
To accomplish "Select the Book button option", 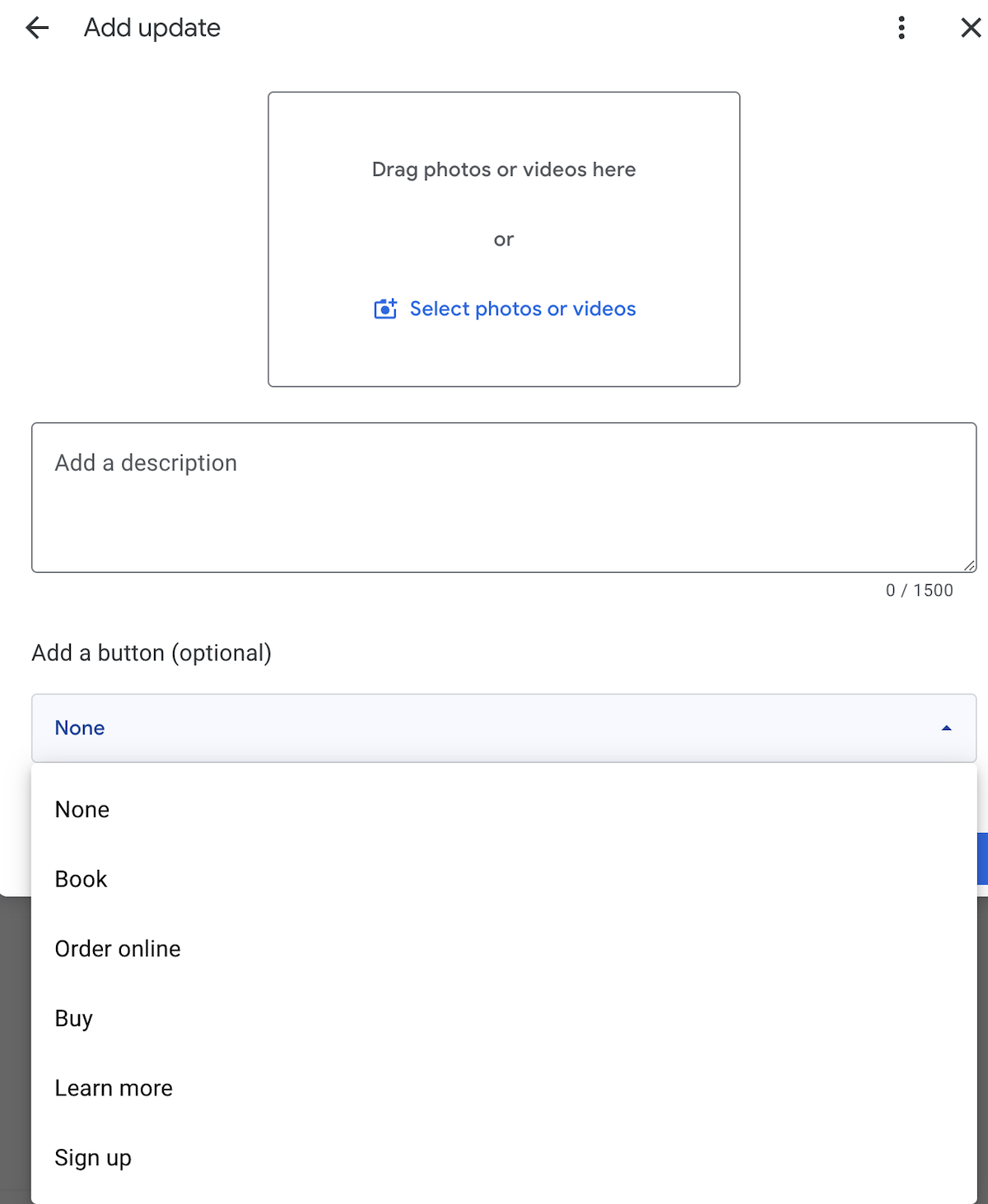I will tap(504, 879).
